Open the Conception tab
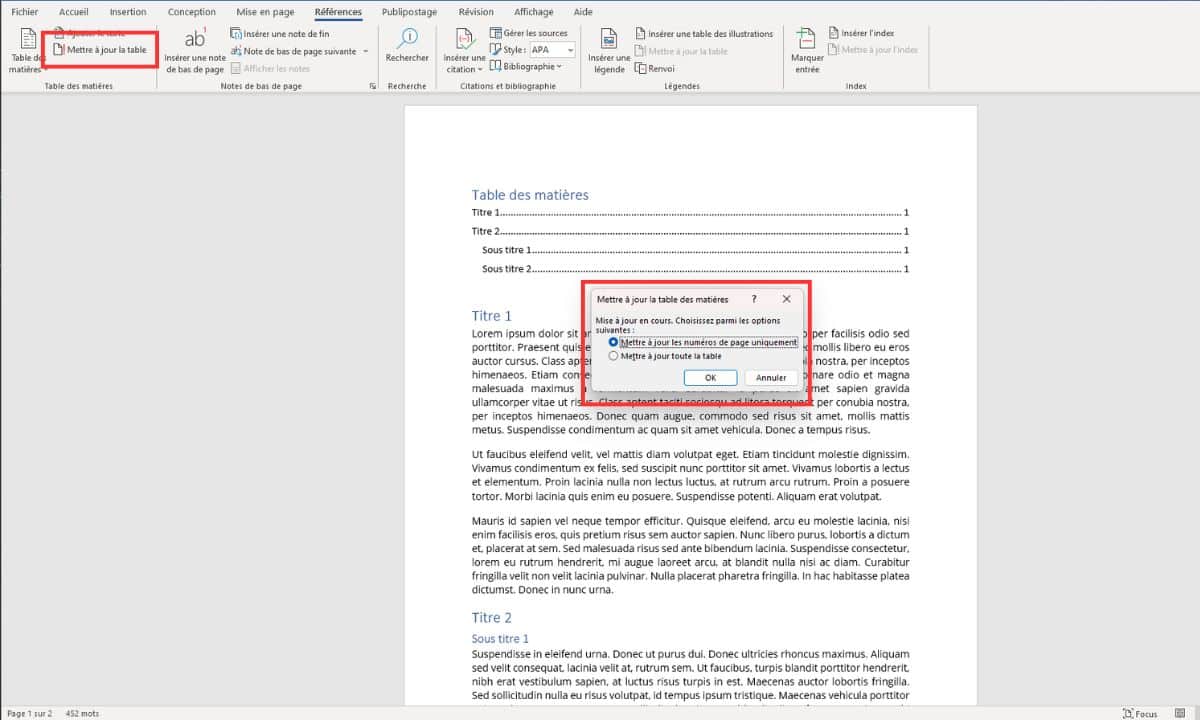The image size is (1200, 720). click(191, 12)
